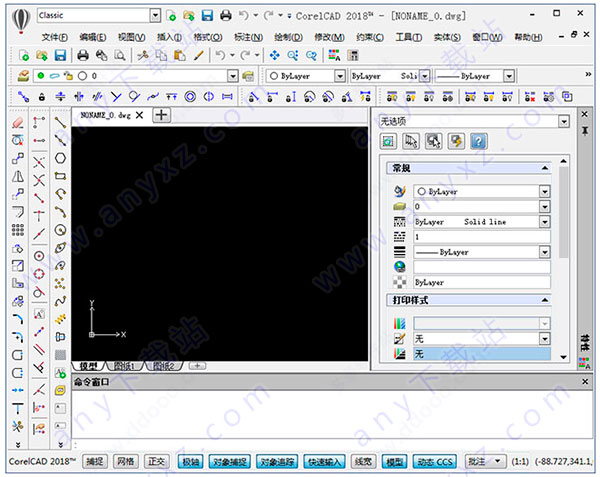
Task: Click the Print icon in standard toolbar
Action: [x=83, y=56]
